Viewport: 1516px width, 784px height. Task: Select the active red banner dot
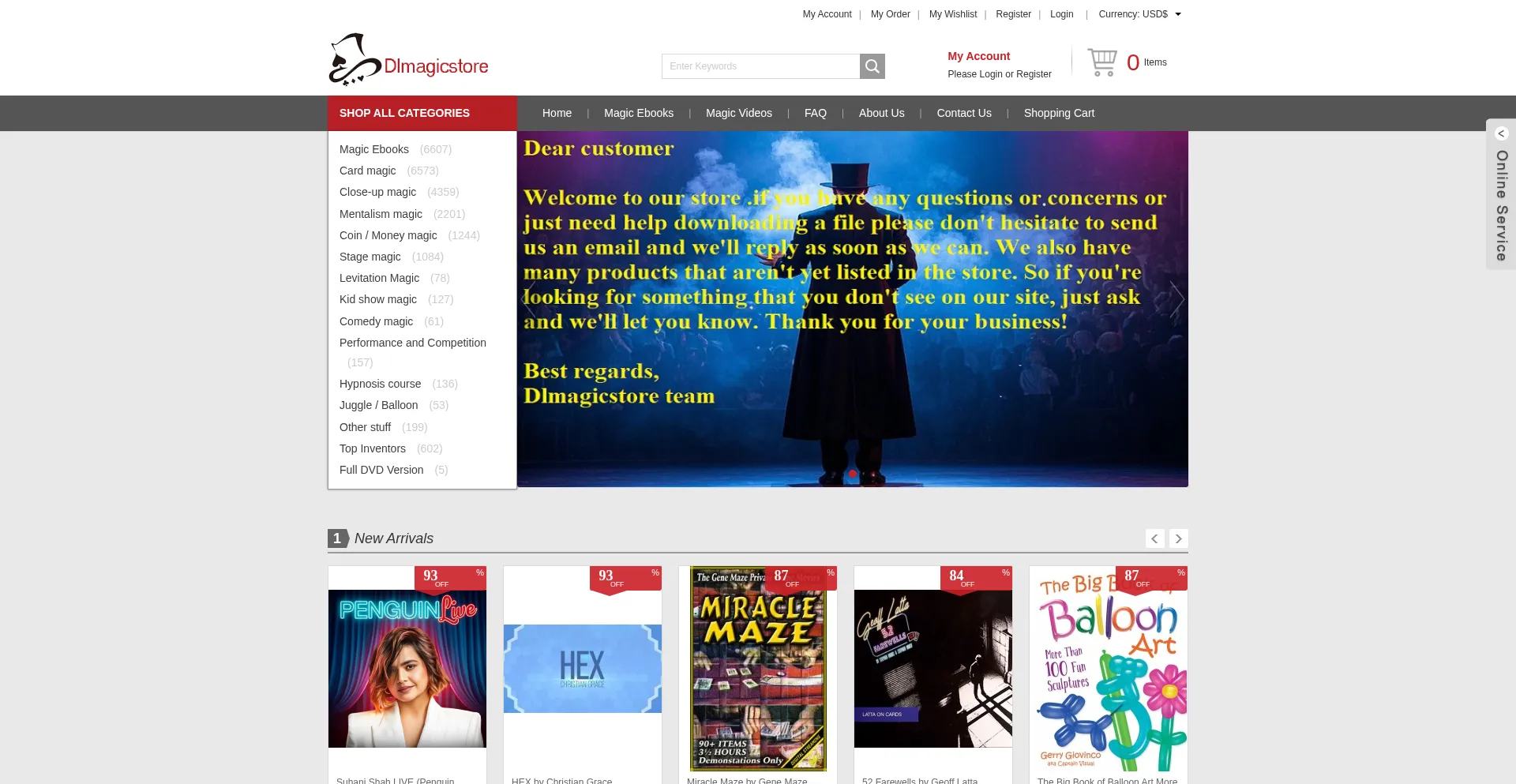pyautogui.click(x=852, y=474)
